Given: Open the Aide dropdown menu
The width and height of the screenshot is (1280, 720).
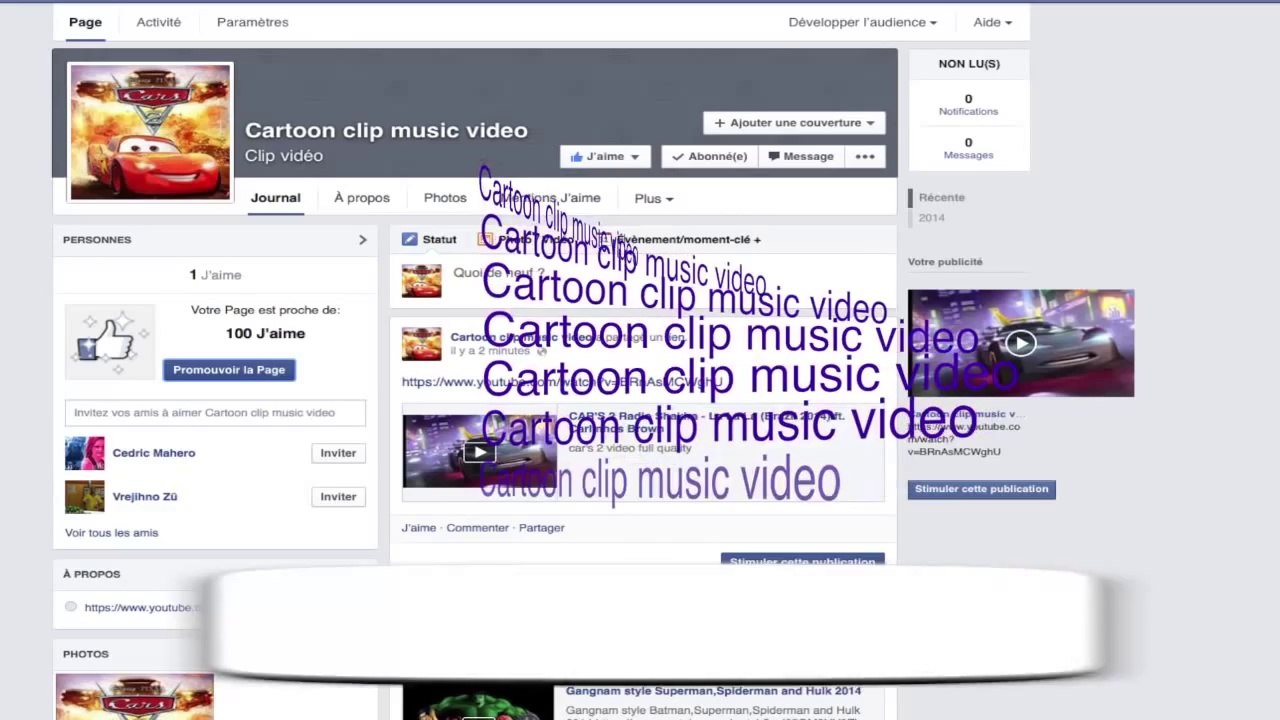Looking at the screenshot, I should pyautogui.click(x=992, y=22).
